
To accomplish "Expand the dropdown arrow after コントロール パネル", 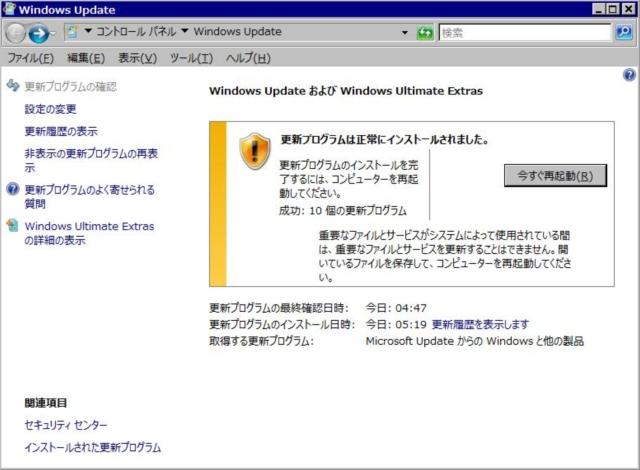I will (184, 31).
